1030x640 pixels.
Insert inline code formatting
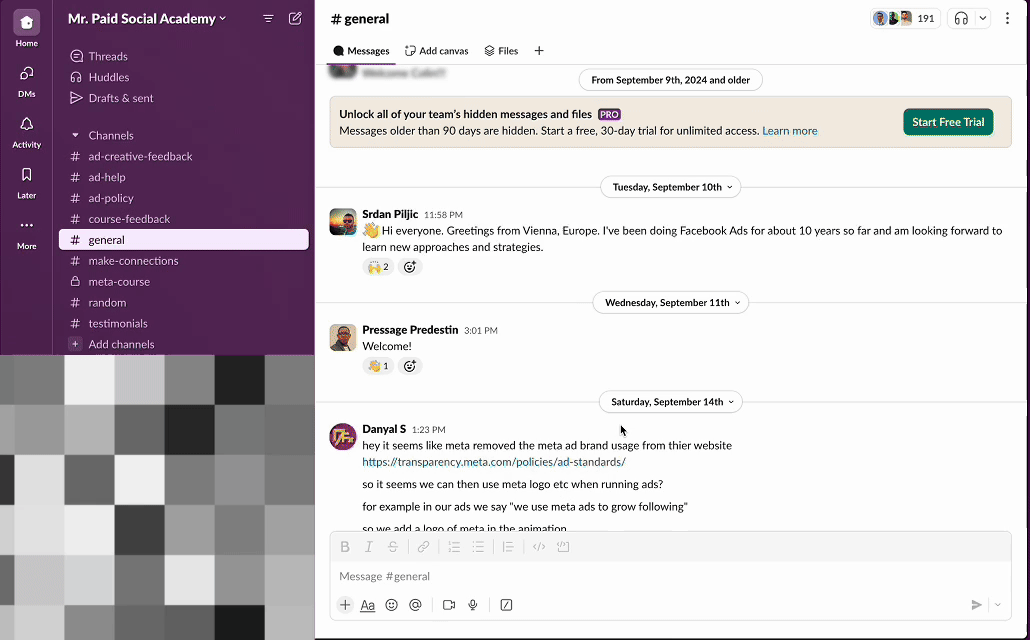[x=539, y=547]
